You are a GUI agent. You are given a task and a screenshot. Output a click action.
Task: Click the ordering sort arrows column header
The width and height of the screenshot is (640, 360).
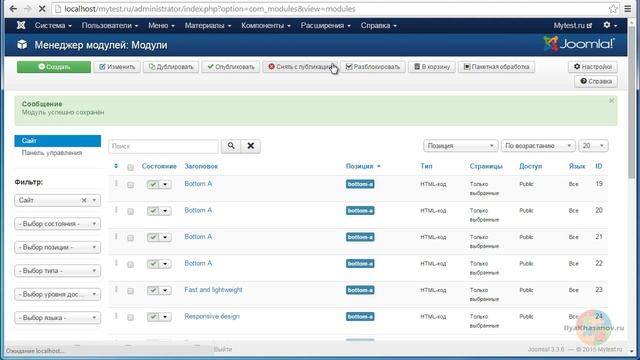116,166
